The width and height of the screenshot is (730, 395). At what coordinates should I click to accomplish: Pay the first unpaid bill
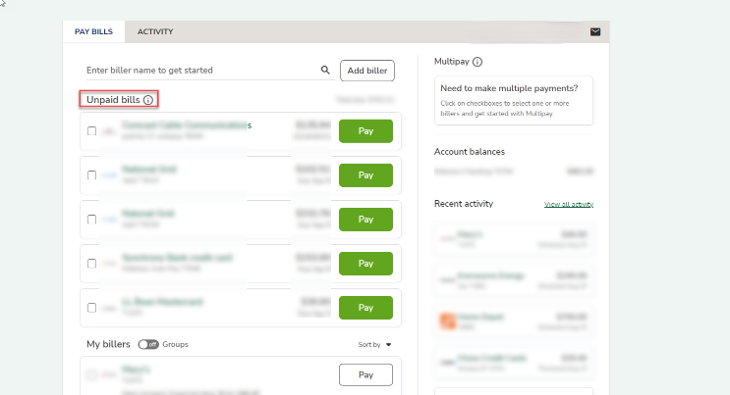366,131
